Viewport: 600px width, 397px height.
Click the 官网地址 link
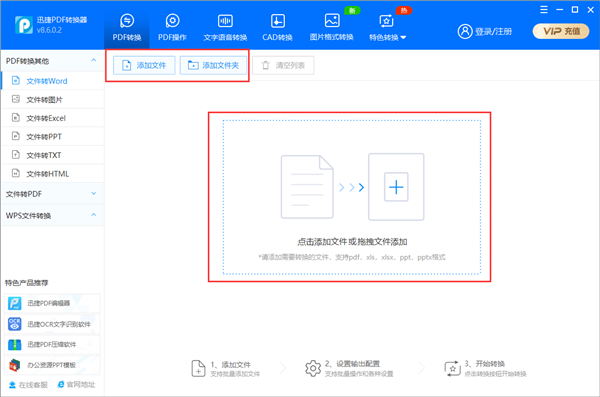pyautogui.click(x=76, y=384)
